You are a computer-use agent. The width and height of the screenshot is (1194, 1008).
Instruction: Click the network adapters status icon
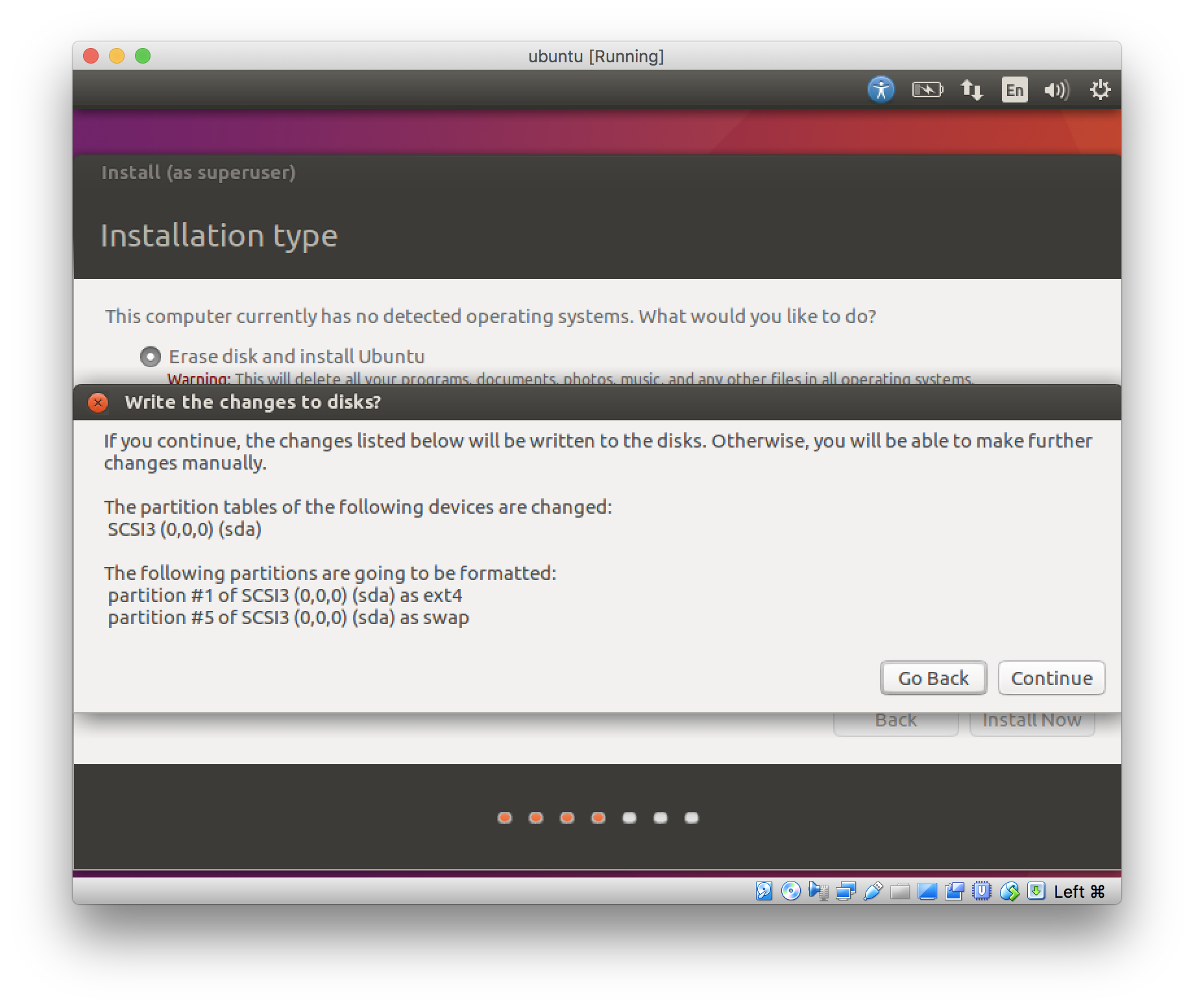[x=846, y=891]
